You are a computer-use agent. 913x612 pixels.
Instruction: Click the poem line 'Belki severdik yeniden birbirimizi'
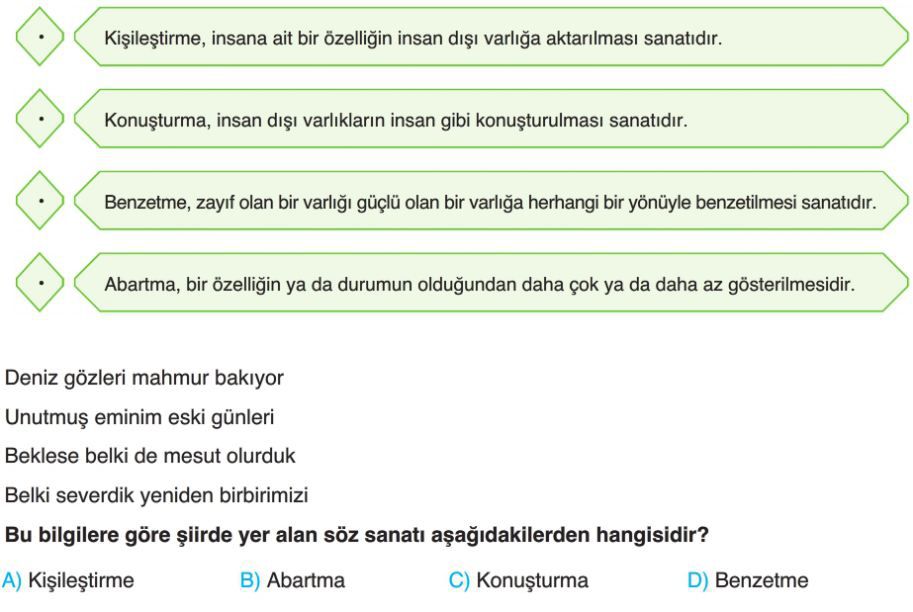point(156,496)
